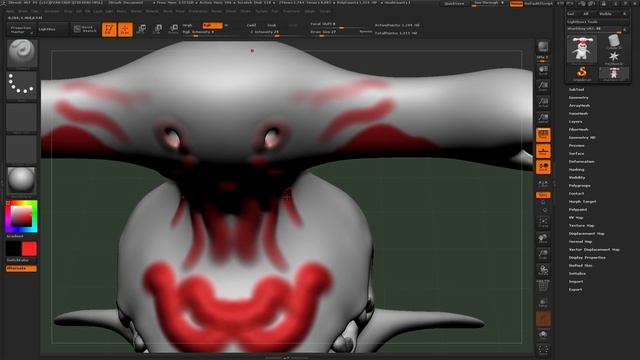Activate the Rotate transform in top shelf
The height and width of the screenshot is (360, 640).
tap(173, 29)
